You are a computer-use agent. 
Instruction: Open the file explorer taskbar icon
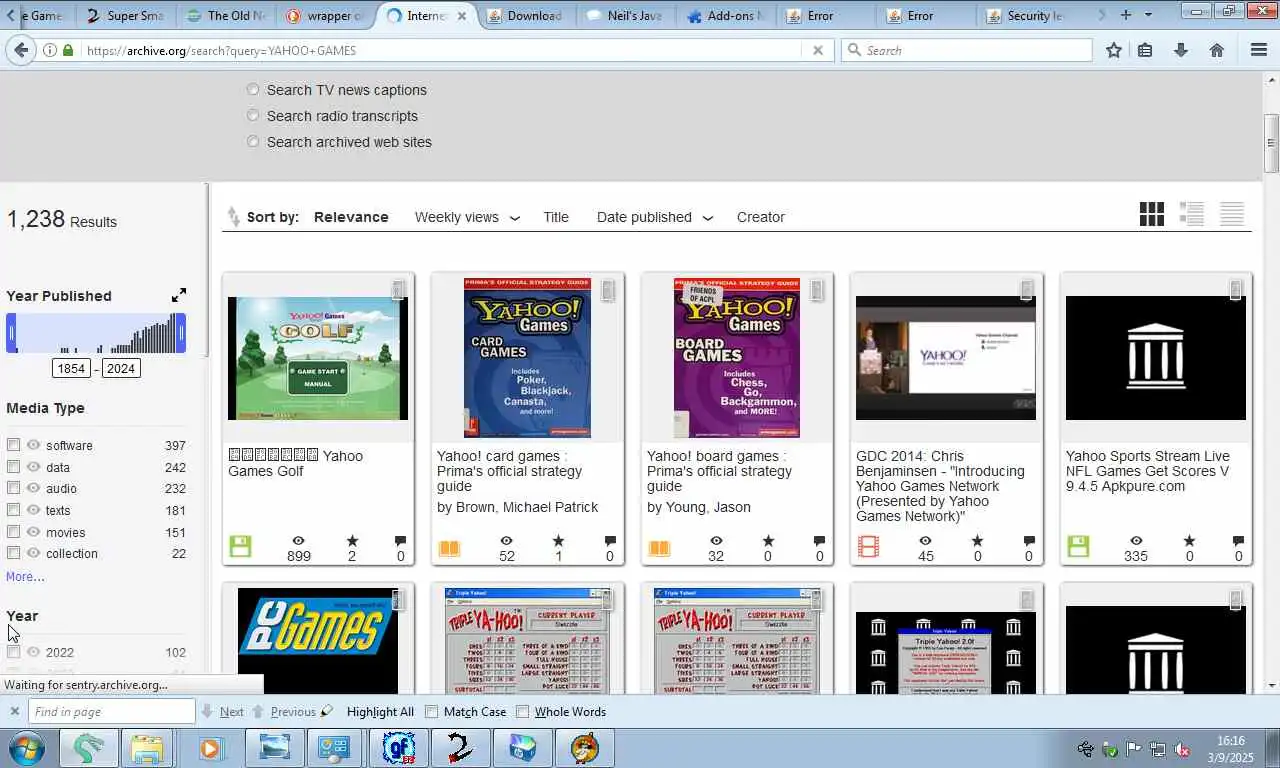coord(147,748)
